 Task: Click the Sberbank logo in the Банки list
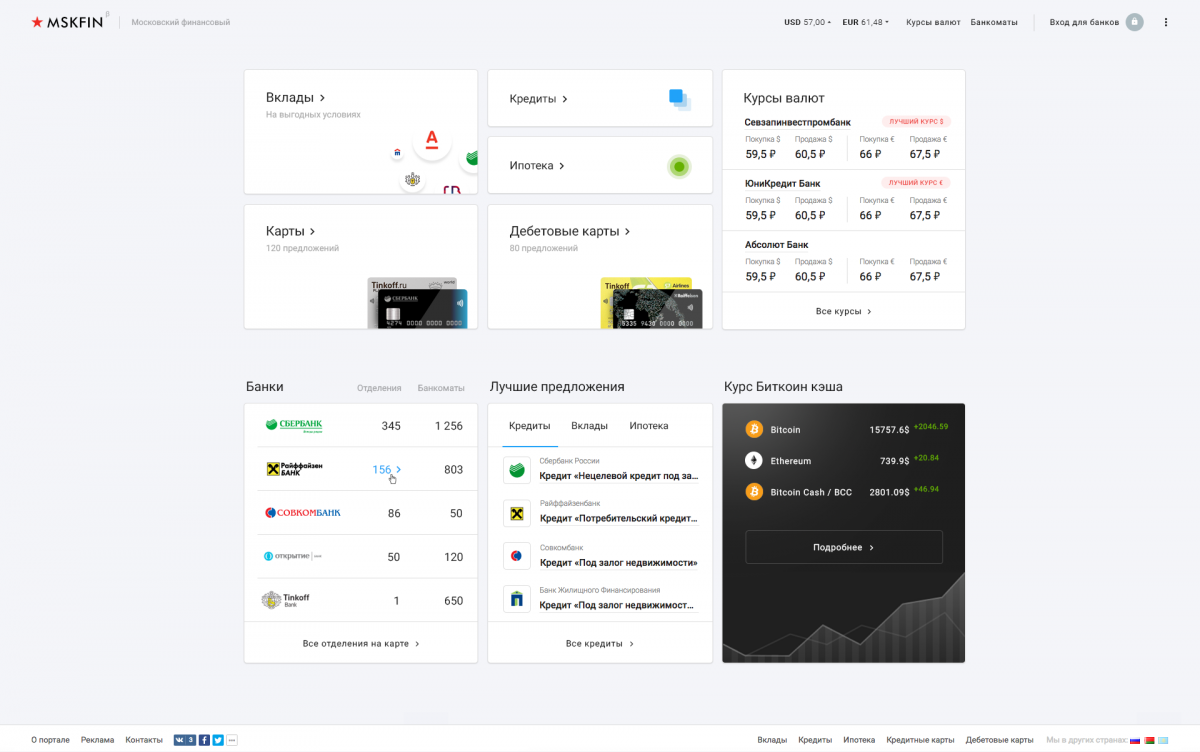(x=294, y=425)
